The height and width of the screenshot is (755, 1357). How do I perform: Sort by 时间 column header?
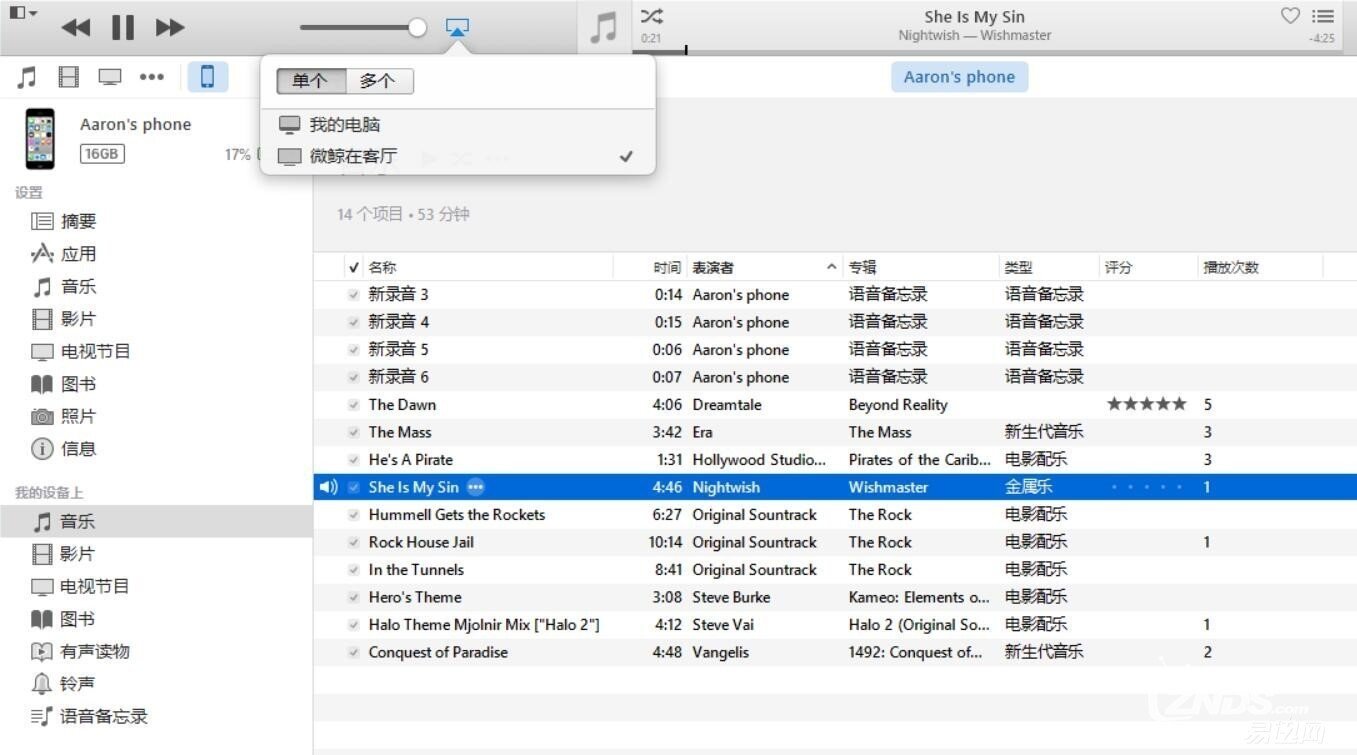pos(667,268)
